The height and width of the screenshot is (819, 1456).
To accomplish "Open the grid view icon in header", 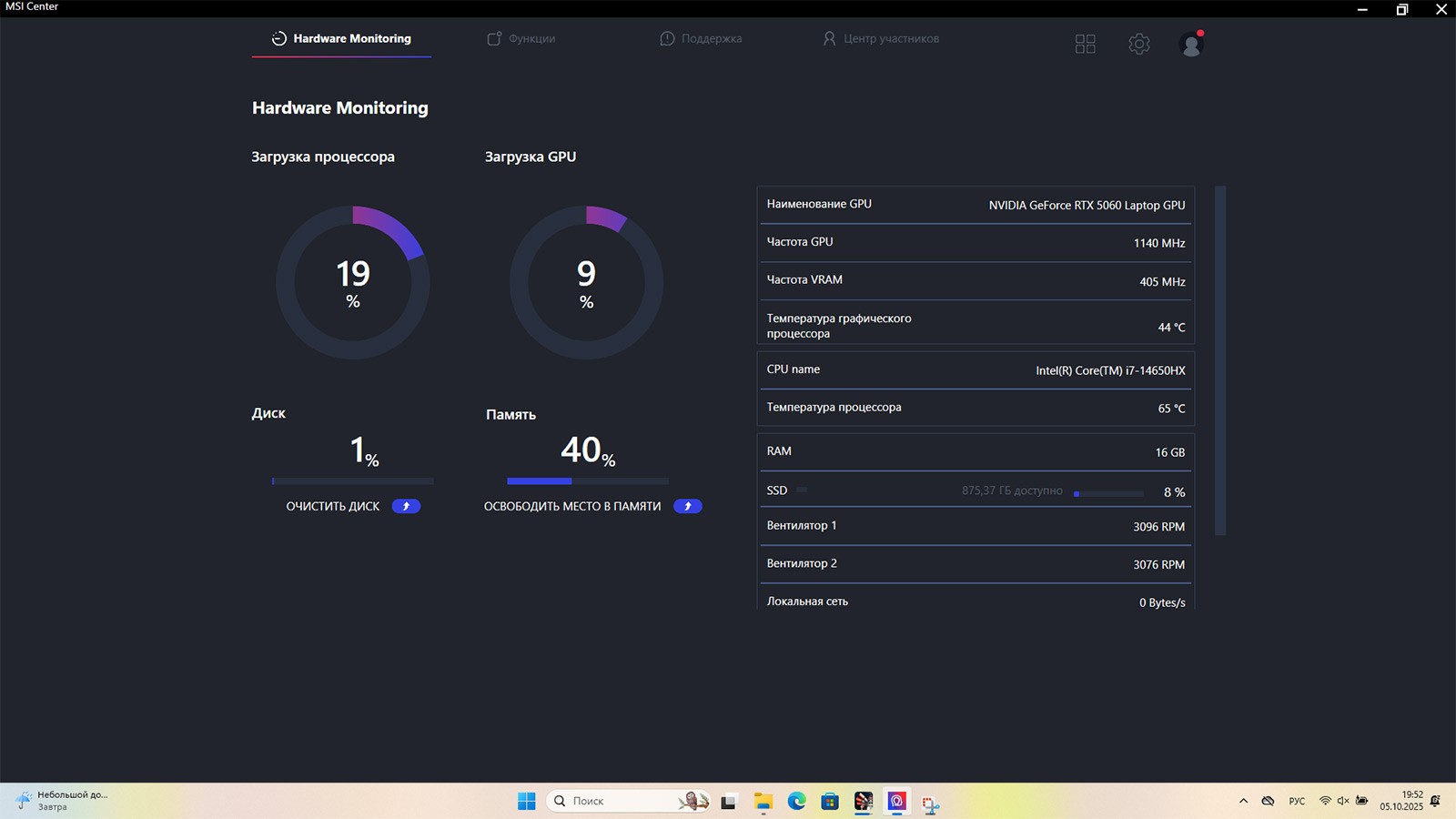I will [1085, 44].
